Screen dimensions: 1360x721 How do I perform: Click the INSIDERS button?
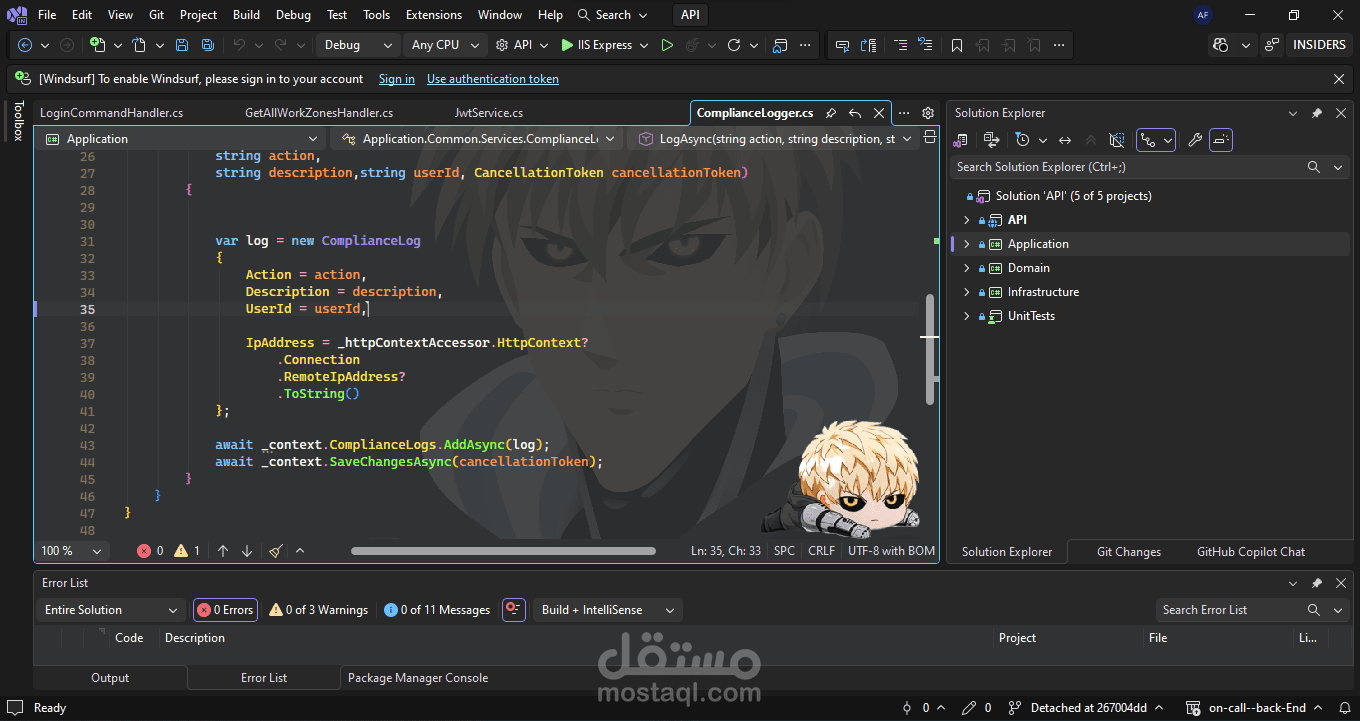point(1319,45)
